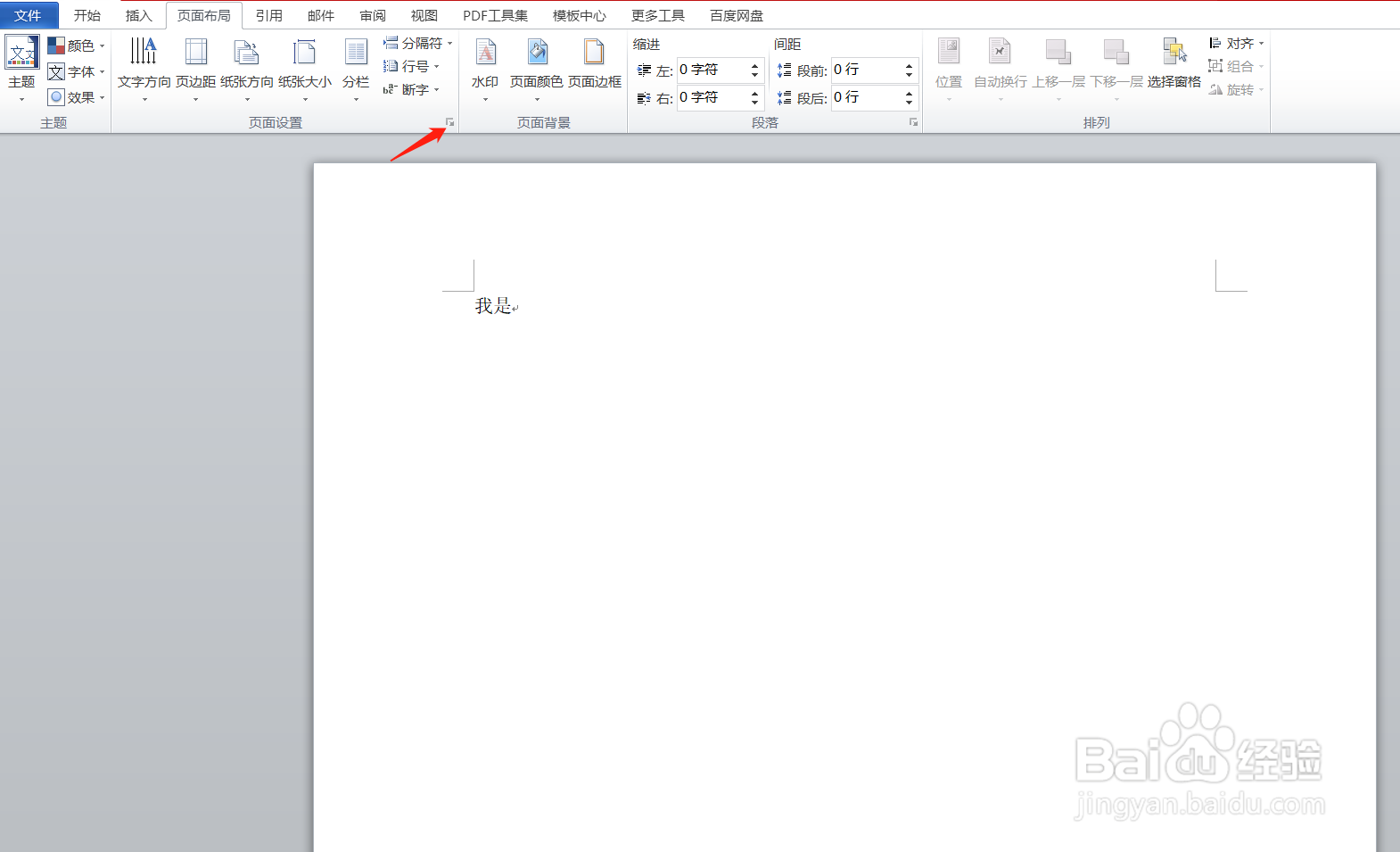Increase right indent with up arrow

tap(755, 93)
